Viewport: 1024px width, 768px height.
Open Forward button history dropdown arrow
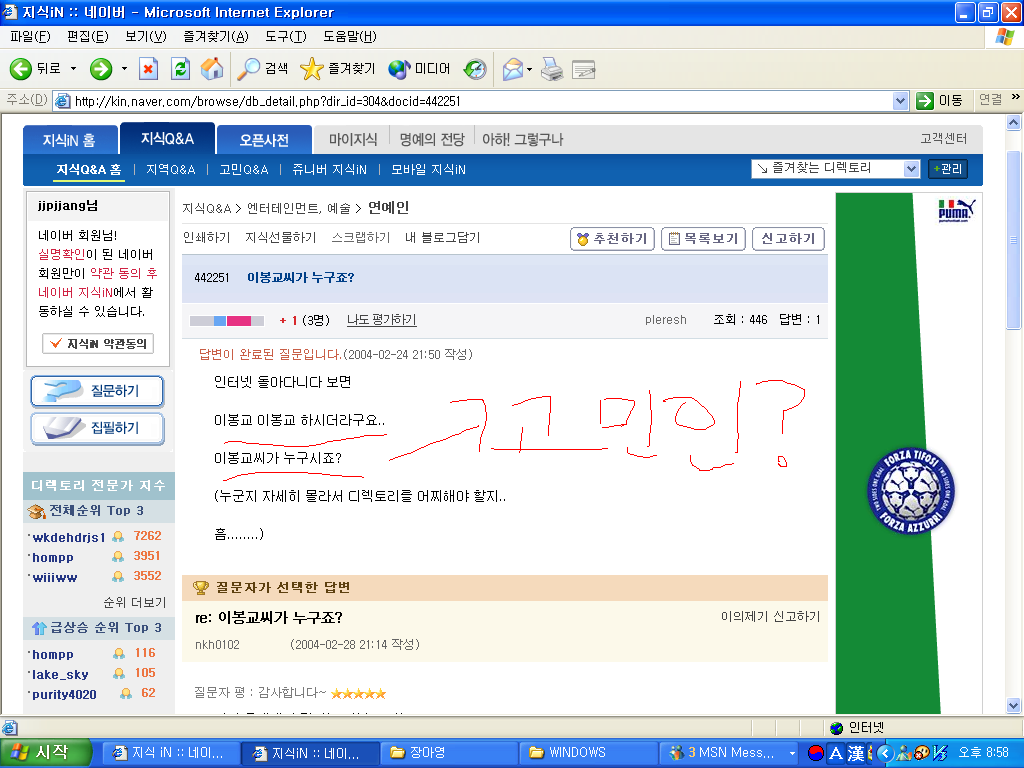tap(124, 69)
